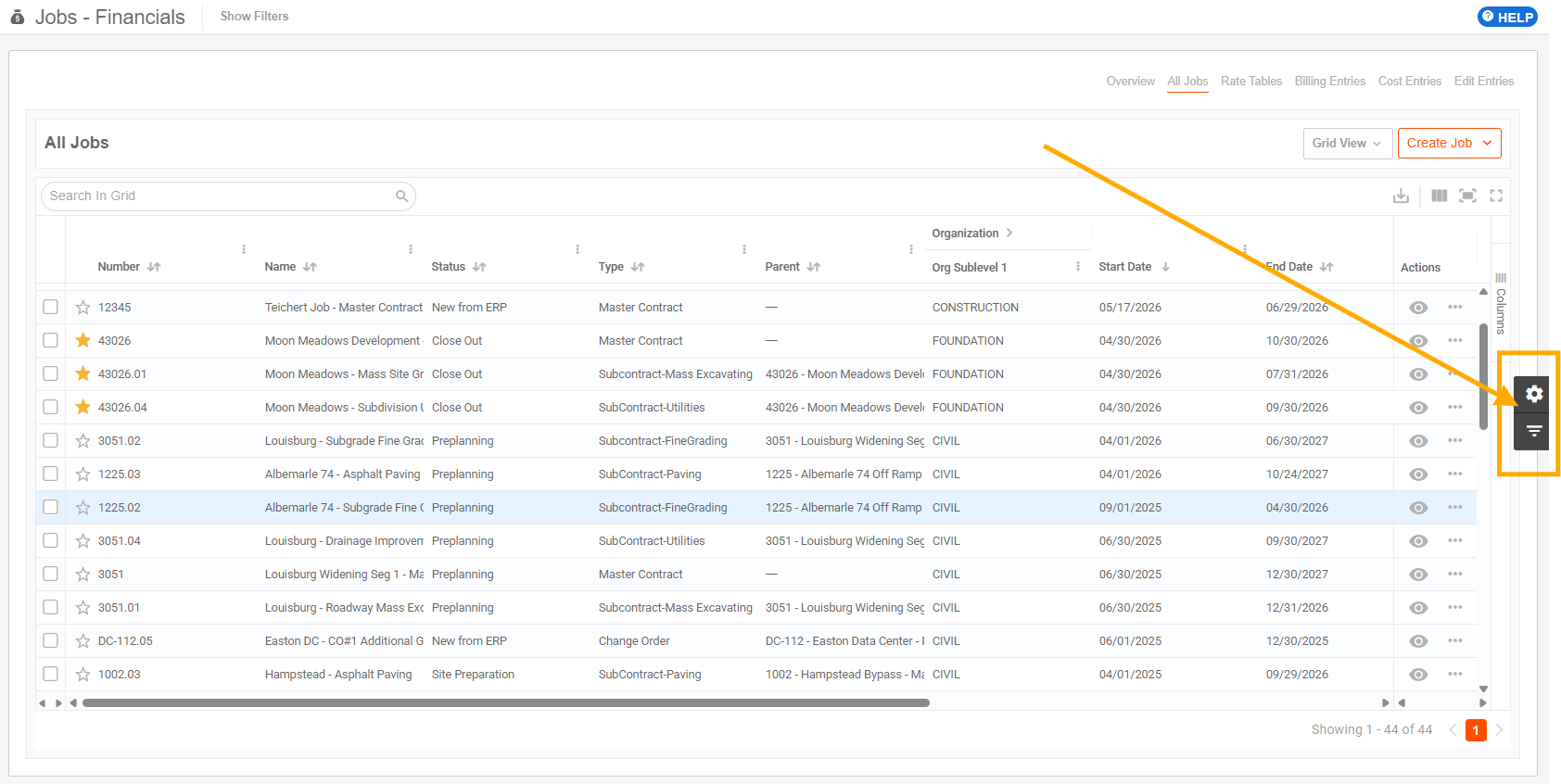Sort by End Date column header

(x=1300, y=267)
